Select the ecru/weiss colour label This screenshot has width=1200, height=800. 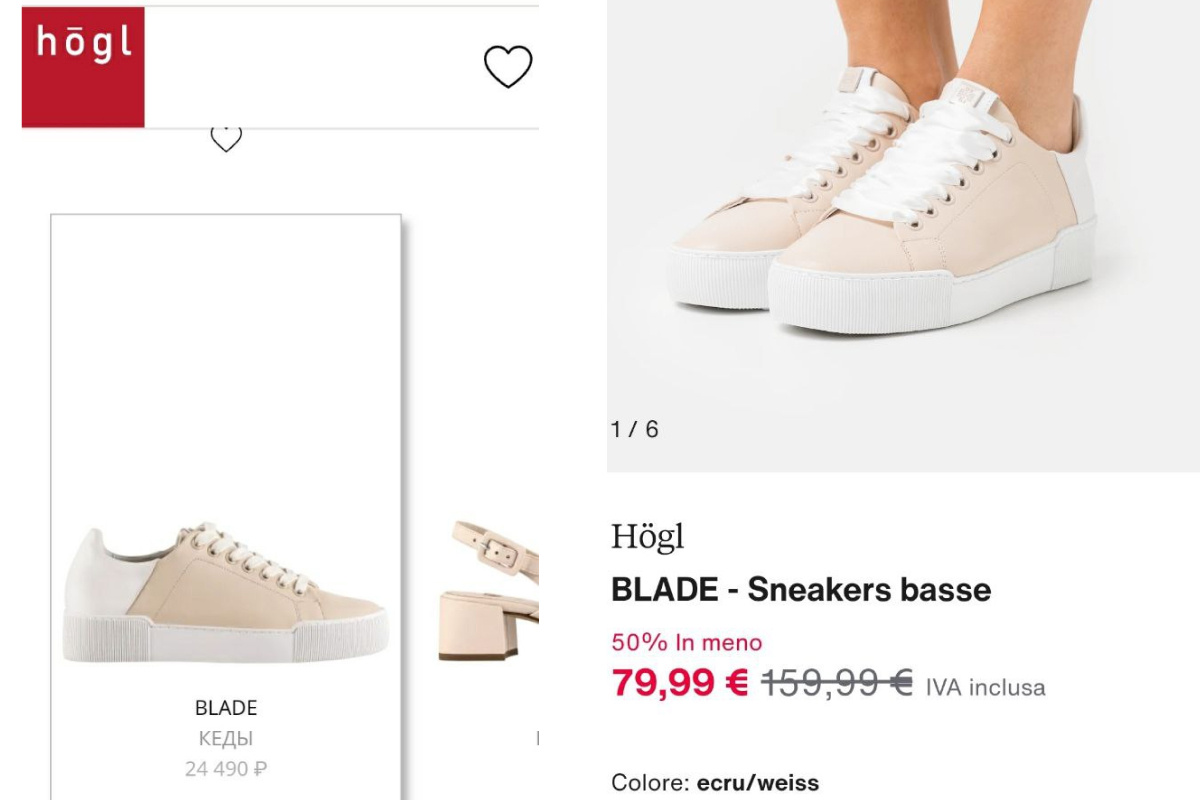point(758,783)
